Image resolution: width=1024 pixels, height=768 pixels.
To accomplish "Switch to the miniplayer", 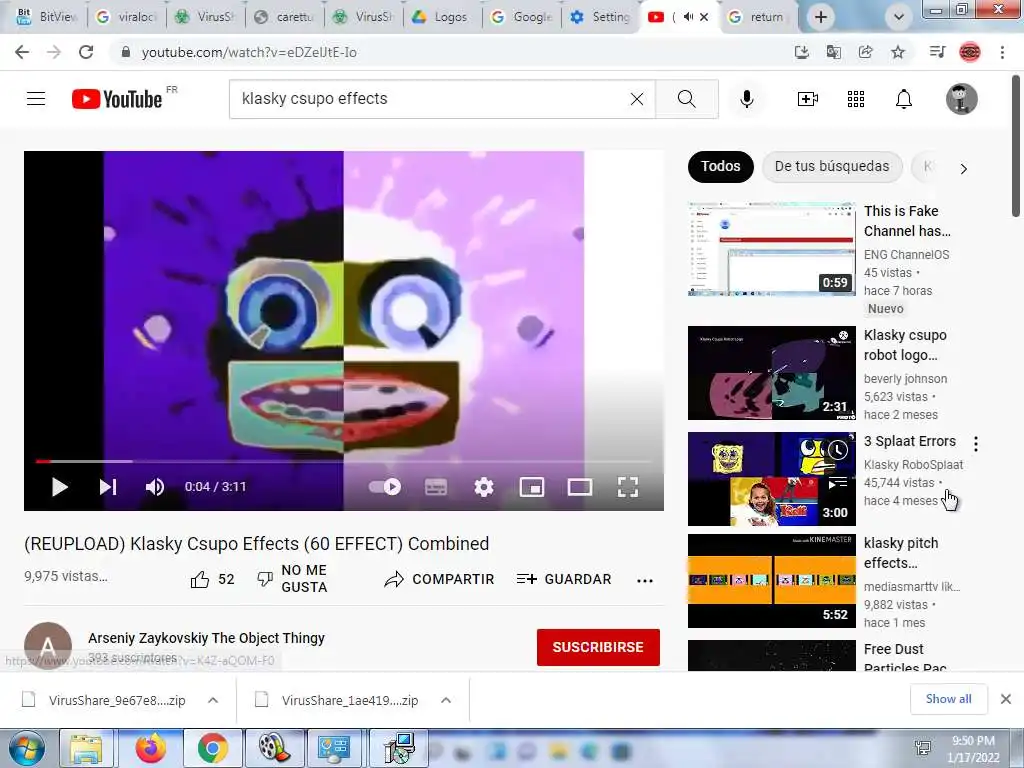I will click(x=532, y=487).
